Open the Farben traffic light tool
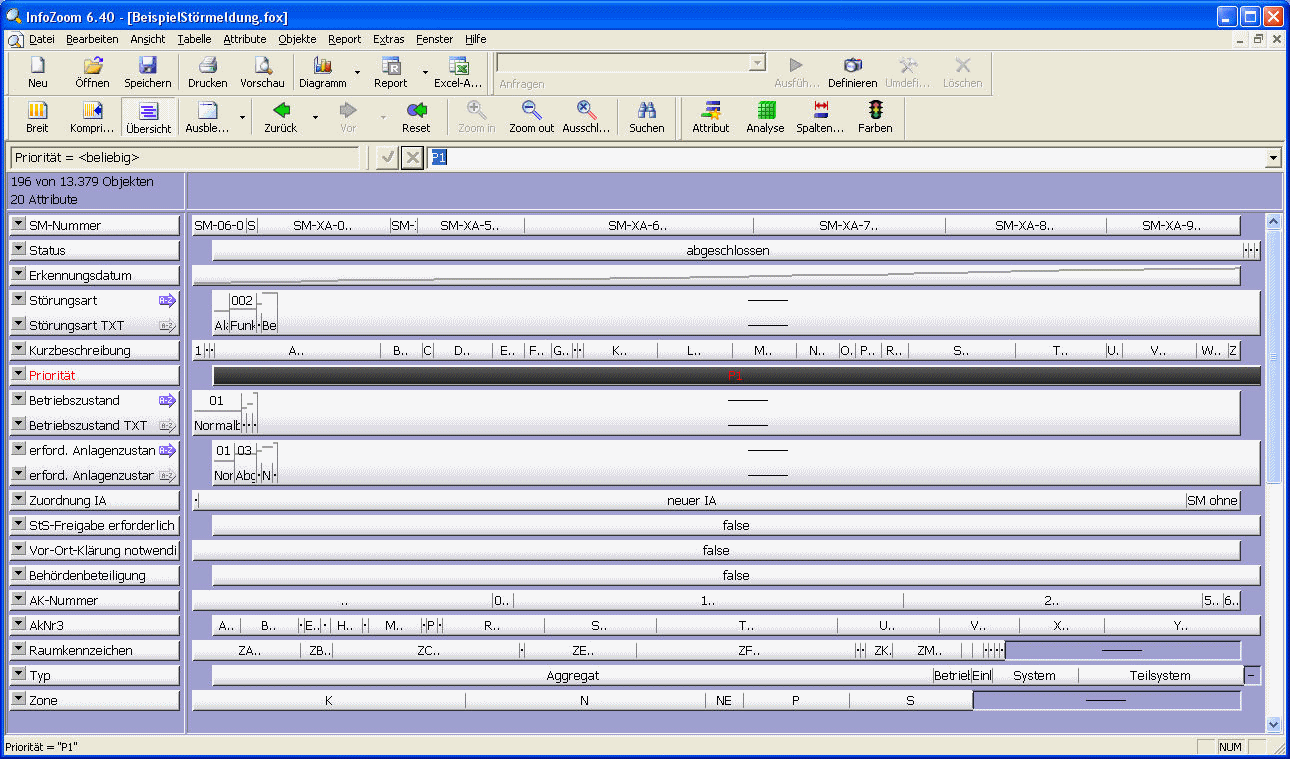Viewport: 1290px width, 759px height. click(875, 112)
